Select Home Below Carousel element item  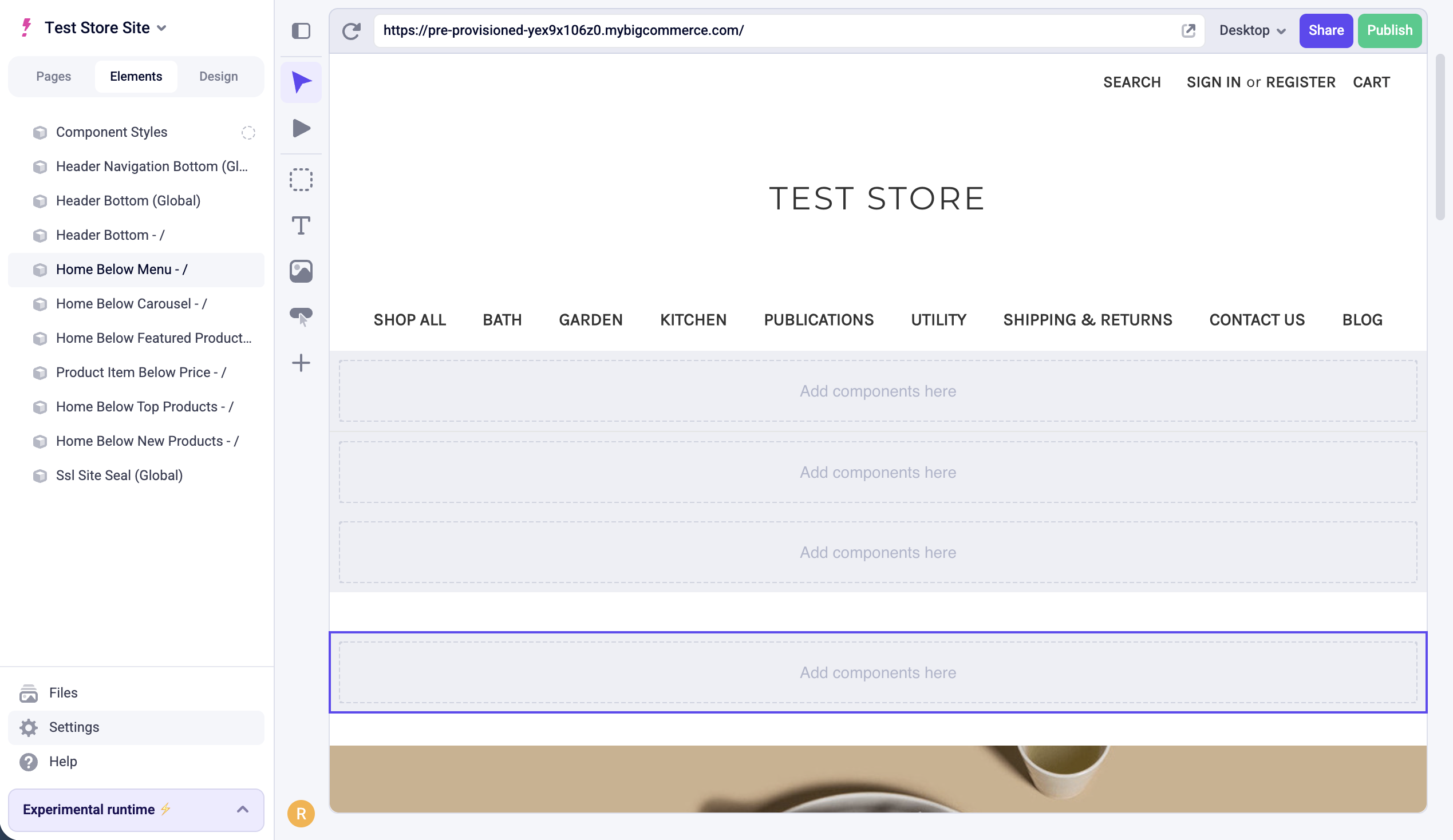pos(131,304)
